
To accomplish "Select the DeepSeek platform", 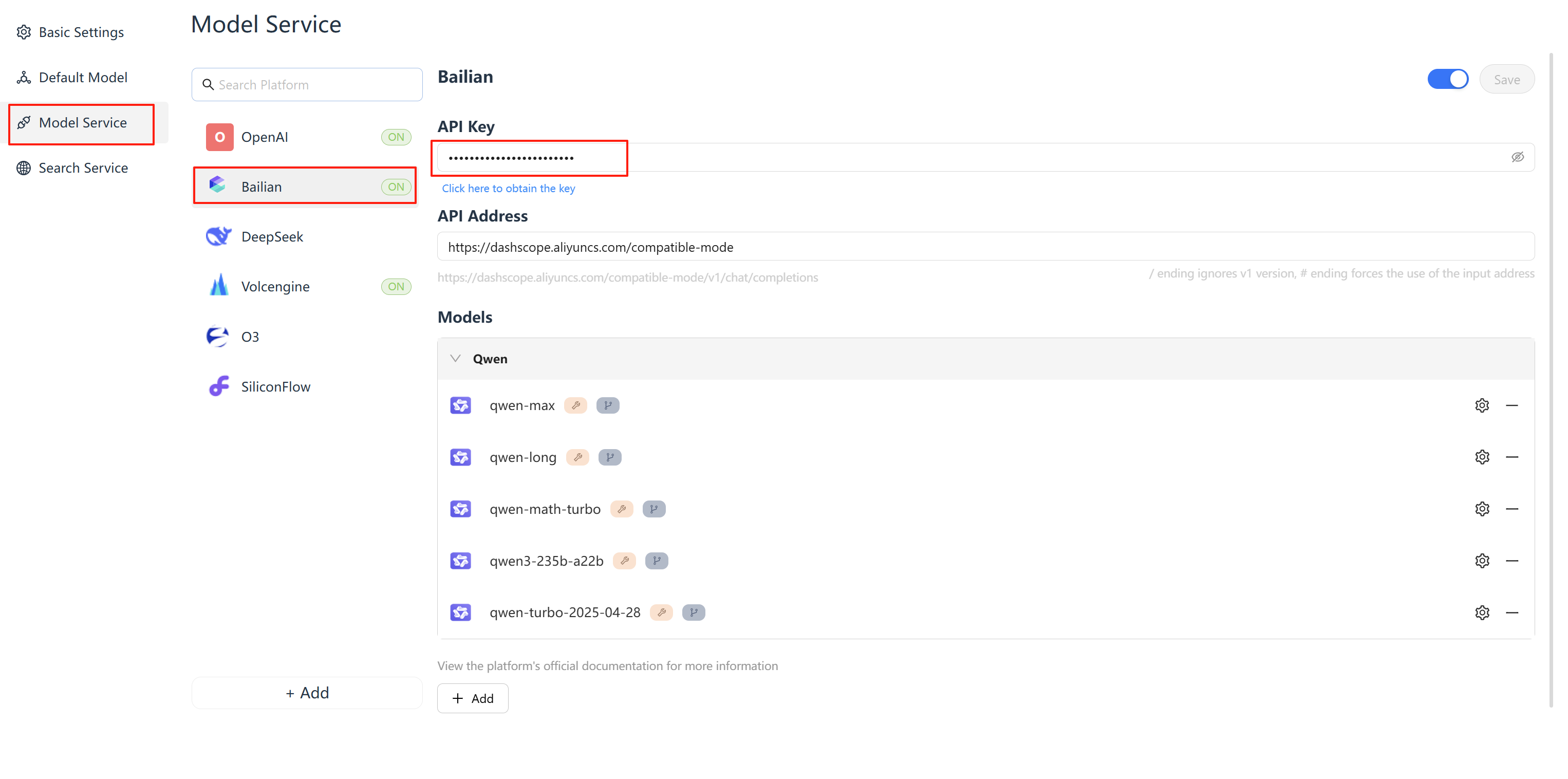I will (x=306, y=237).
